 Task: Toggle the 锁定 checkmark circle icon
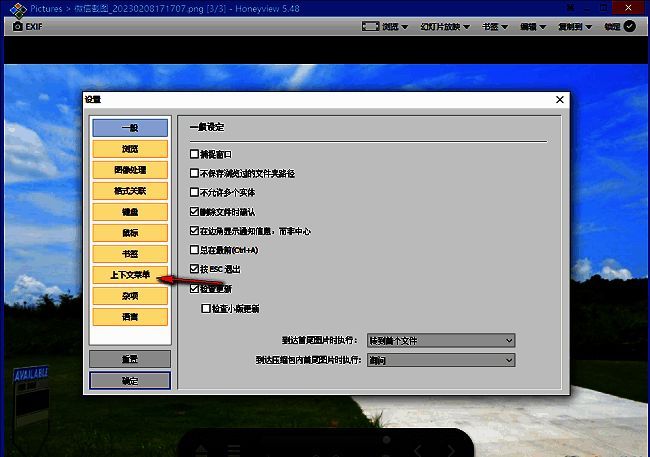[630, 27]
